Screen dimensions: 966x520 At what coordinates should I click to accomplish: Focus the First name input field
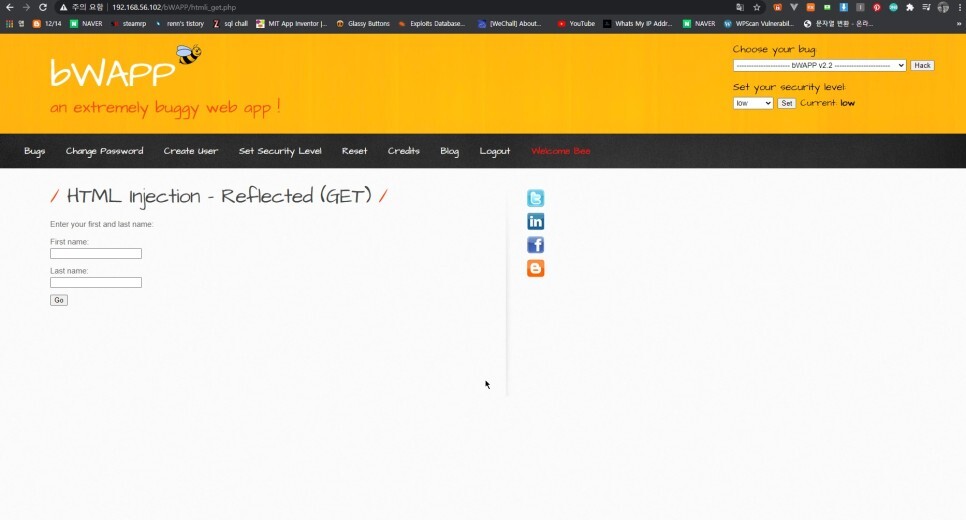[95, 253]
